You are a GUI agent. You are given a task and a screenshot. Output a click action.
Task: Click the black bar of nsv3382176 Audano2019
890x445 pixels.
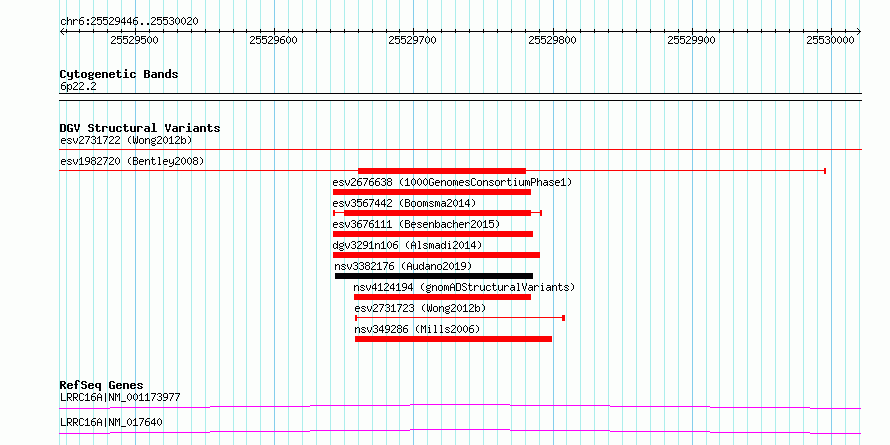pyautogui.click(x=434, y=276)
